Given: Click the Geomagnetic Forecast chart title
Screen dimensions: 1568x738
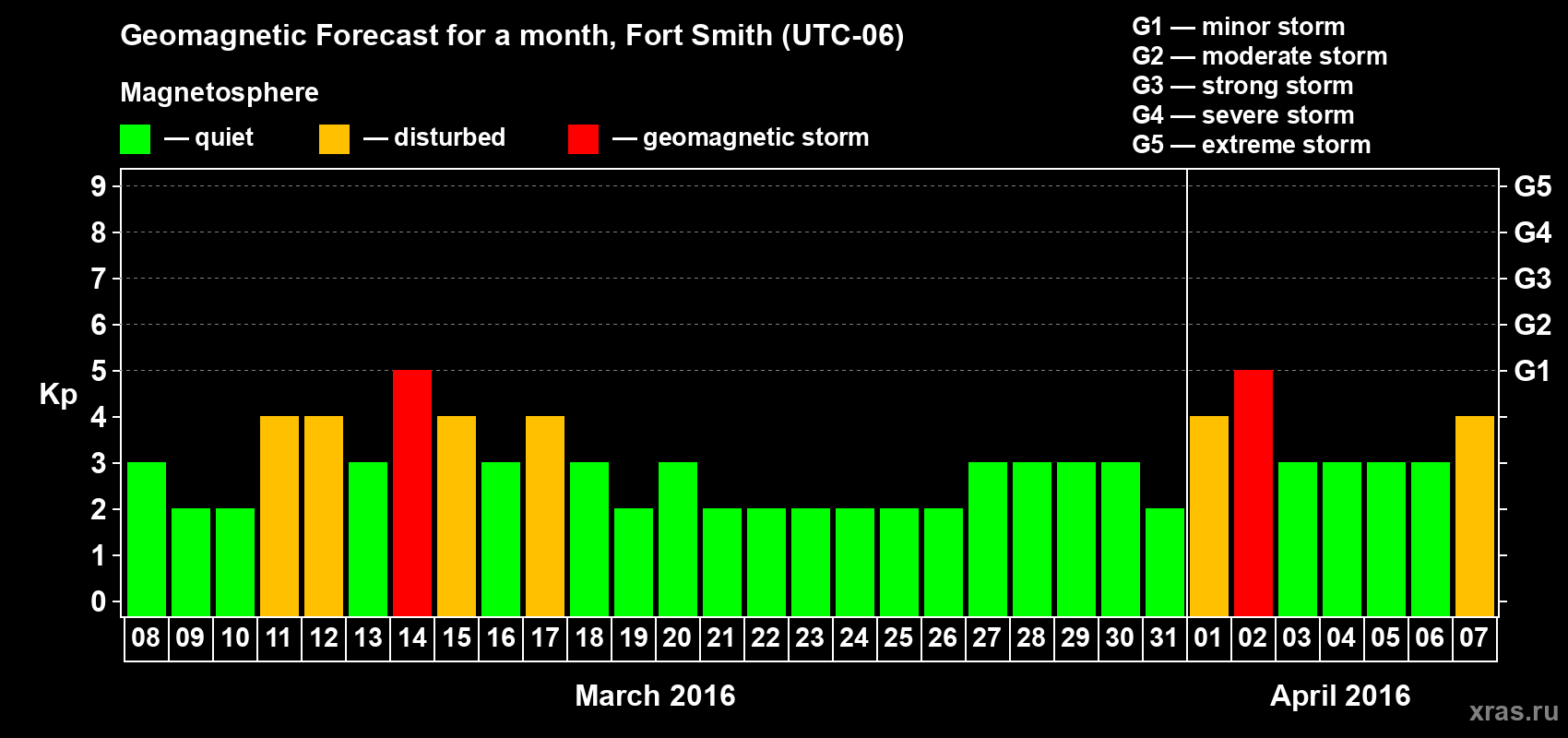Looking at the screenshot, I should (512, 36).
